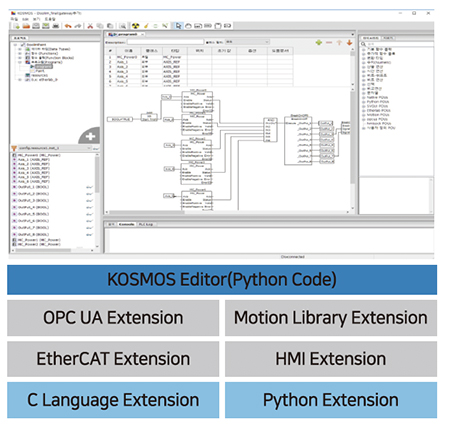This screenshot has width=450, height=434.
Task: Click the magnifier search icon in toolbar
Action: [x=123, y=26]
